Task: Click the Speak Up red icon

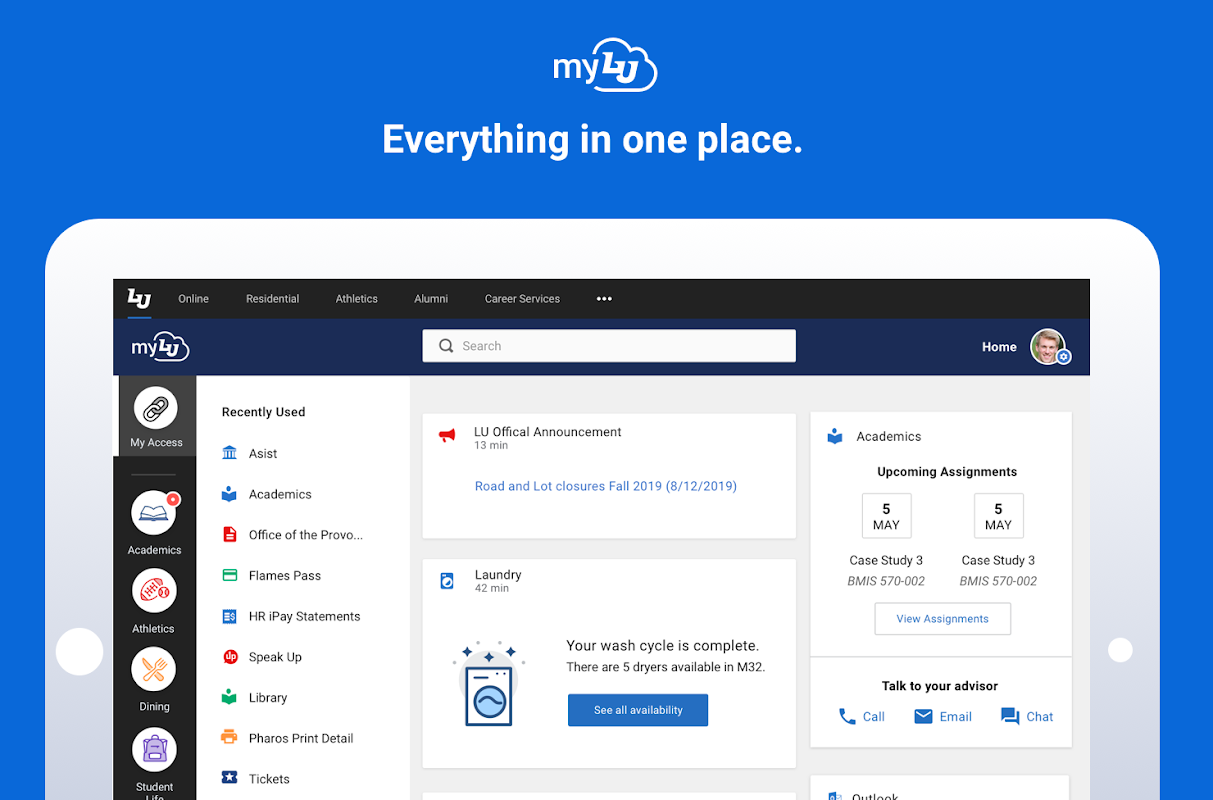Action: (x=230, y=657)
